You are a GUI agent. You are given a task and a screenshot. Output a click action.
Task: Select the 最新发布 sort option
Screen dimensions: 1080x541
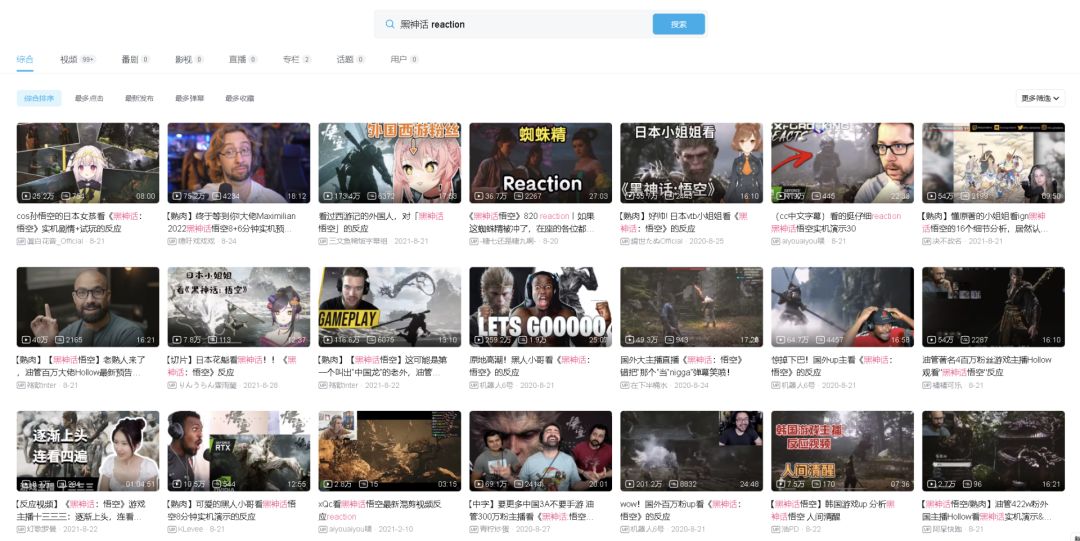[x=139, y=99]
